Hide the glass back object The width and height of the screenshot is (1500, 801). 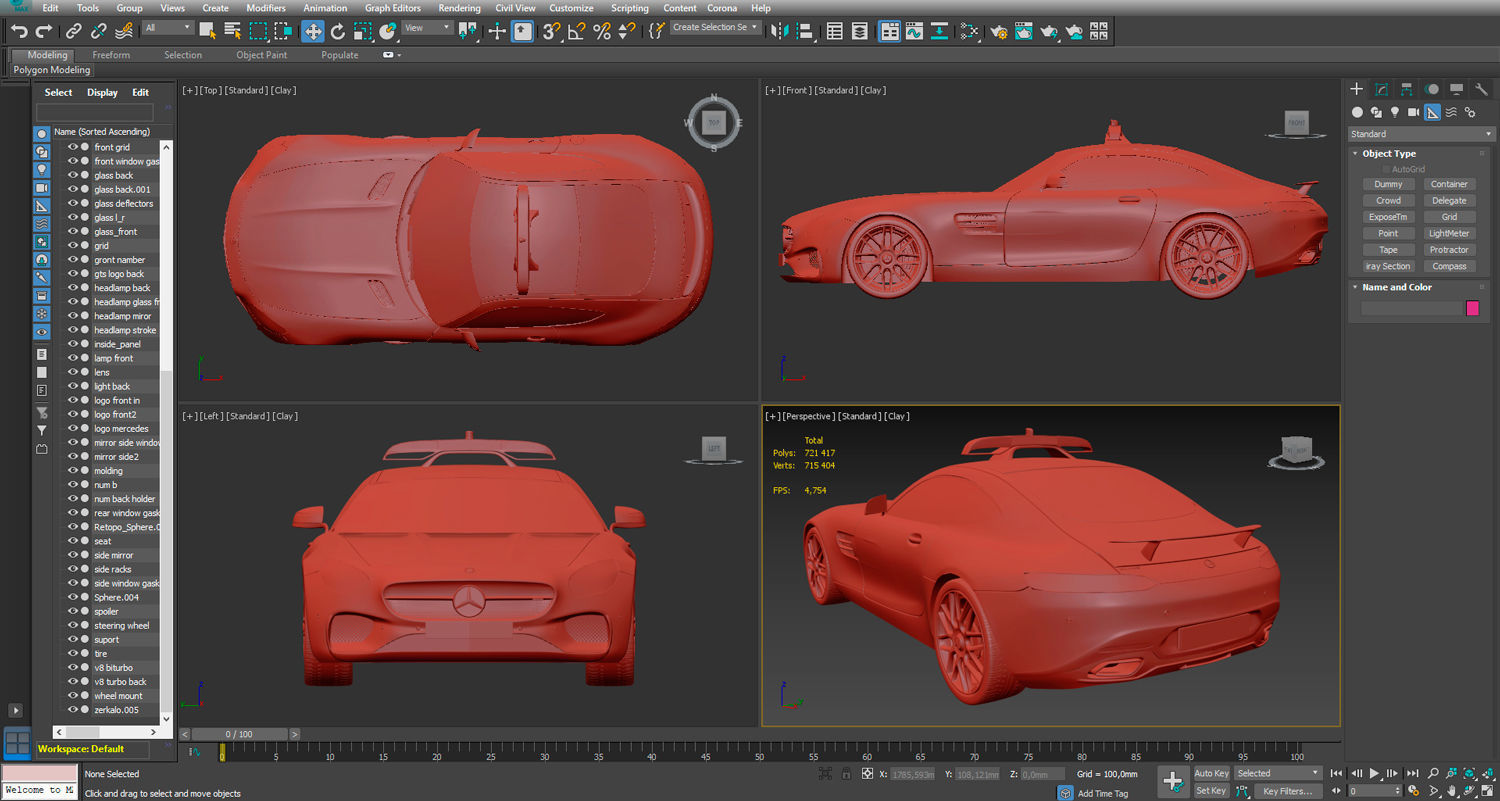point(73,175)
